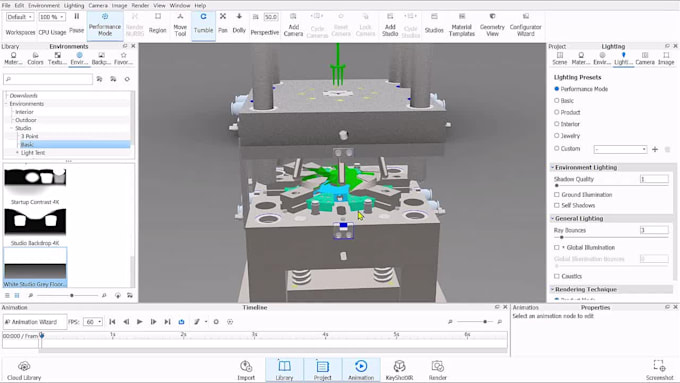Select the Region render tool

[x=157, y=23]
